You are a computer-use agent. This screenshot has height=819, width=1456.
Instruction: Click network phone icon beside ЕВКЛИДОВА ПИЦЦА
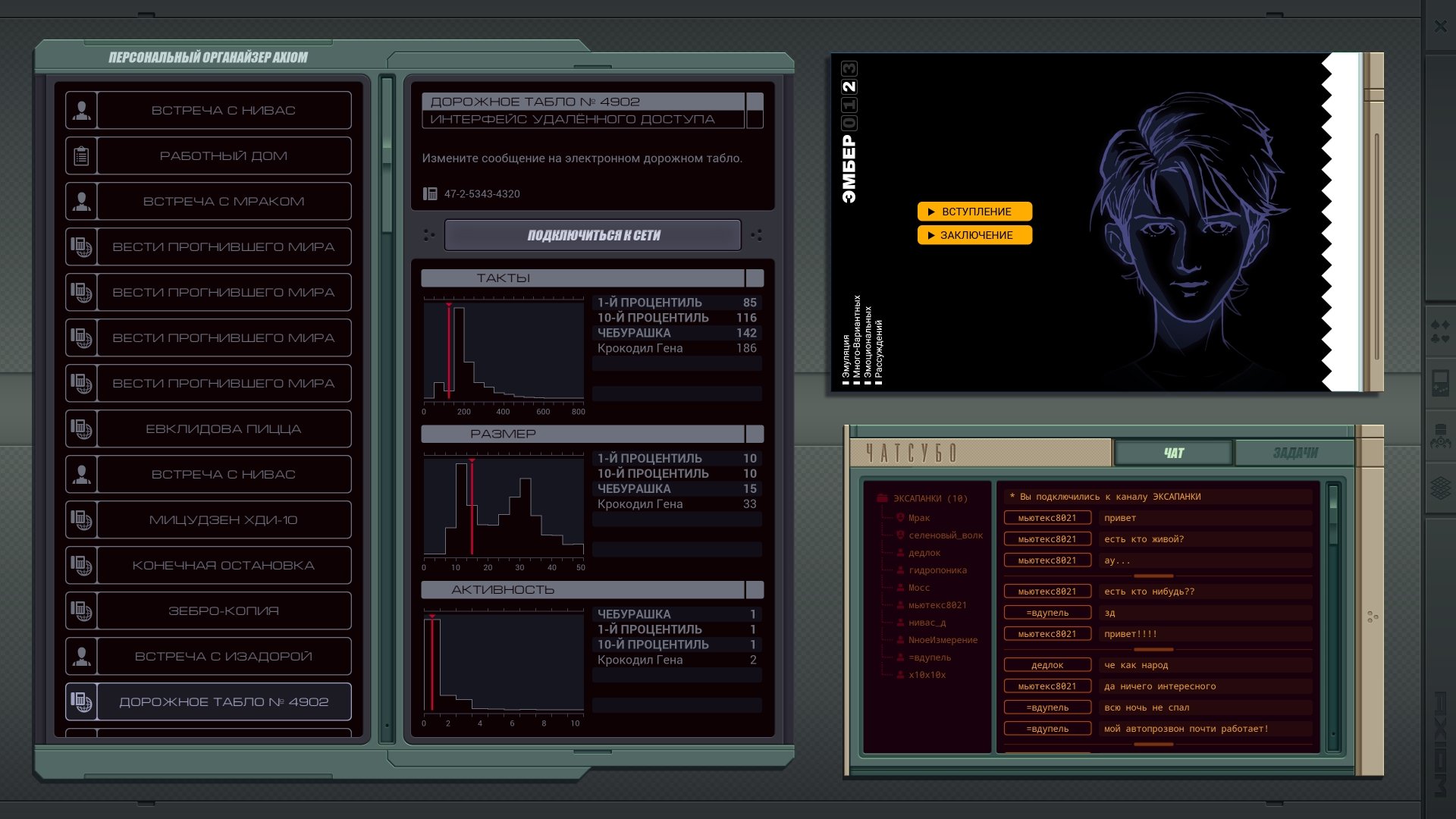[x=81, y=428]
